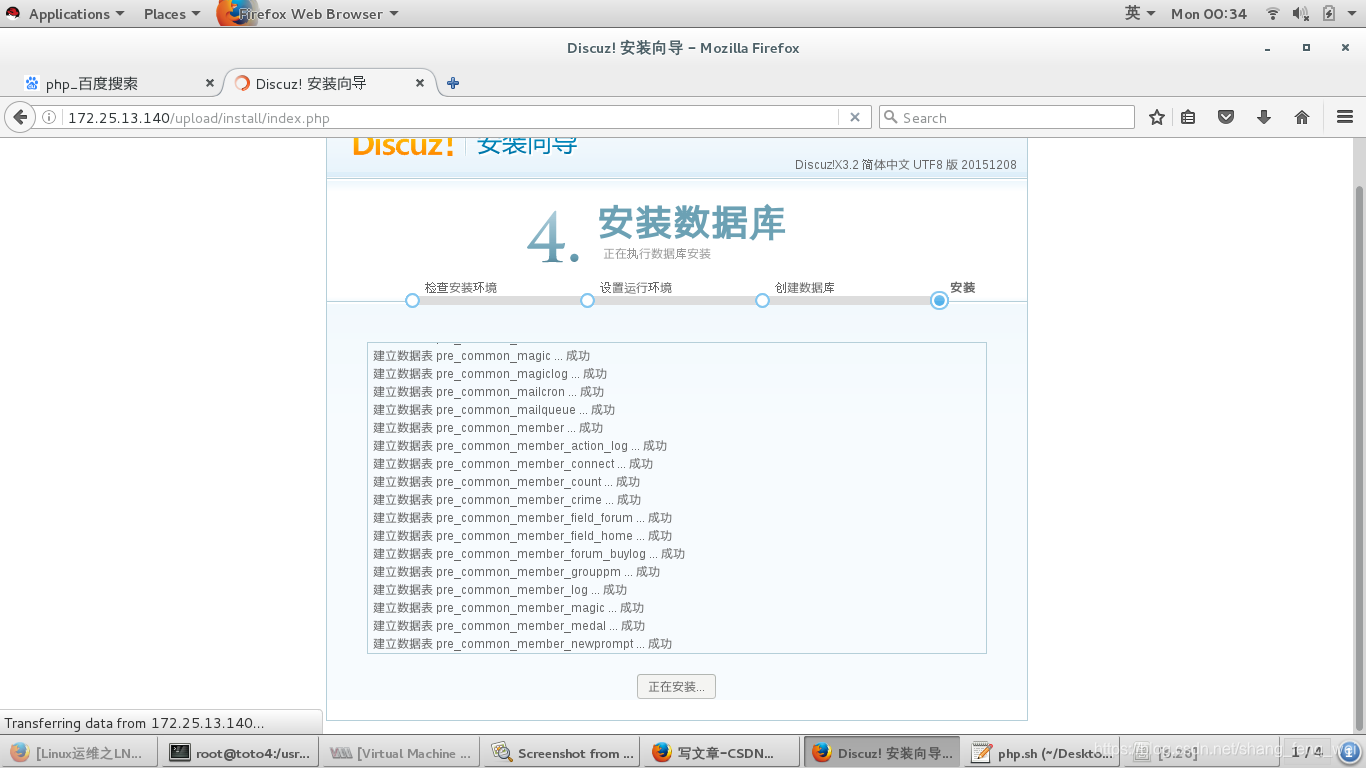The height and width of the screenshot is (768, 1366).
Task: Open the Firefox hamburger menu
Action: (1345, 117)
